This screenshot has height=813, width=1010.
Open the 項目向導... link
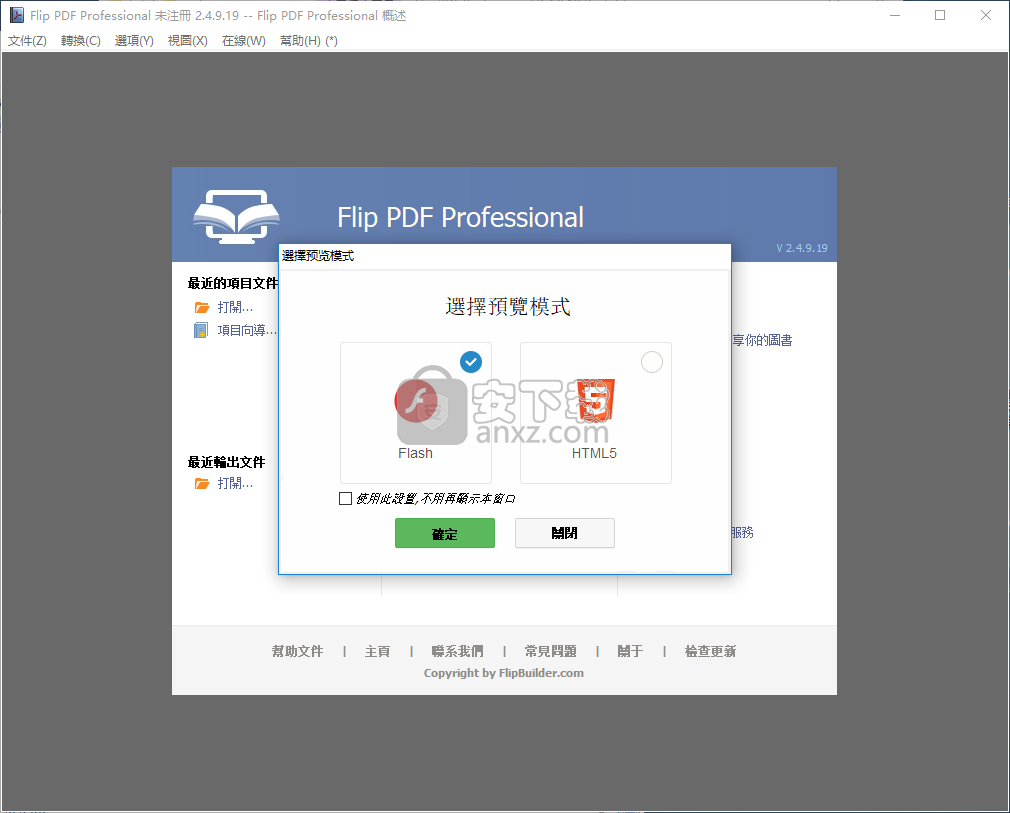(x=247, y=330)
